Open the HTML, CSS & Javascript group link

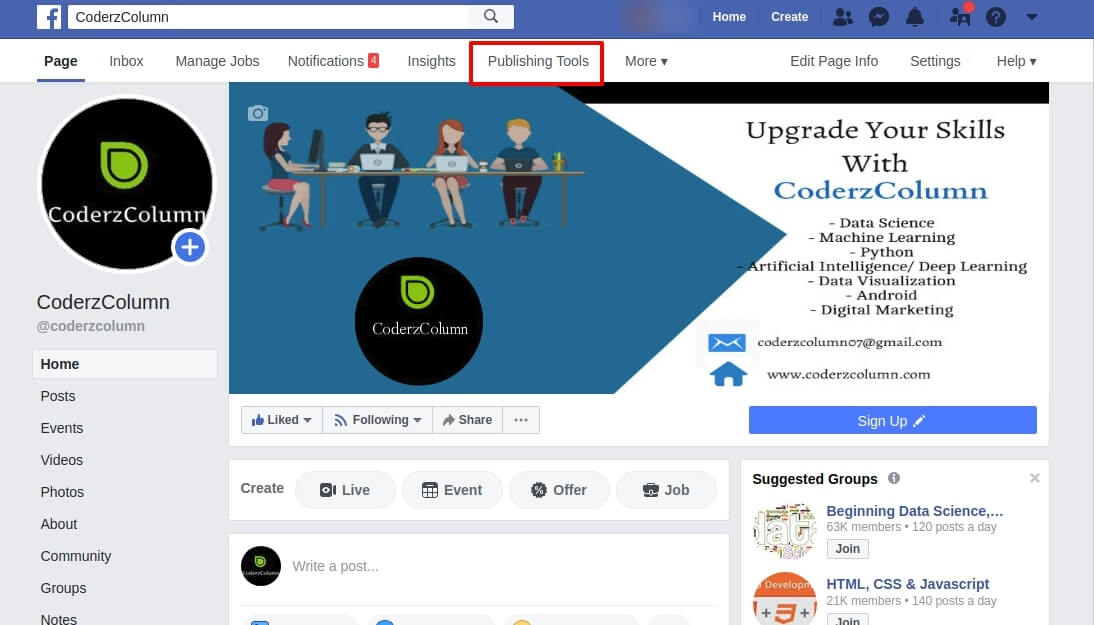click(x=908, y=584)
